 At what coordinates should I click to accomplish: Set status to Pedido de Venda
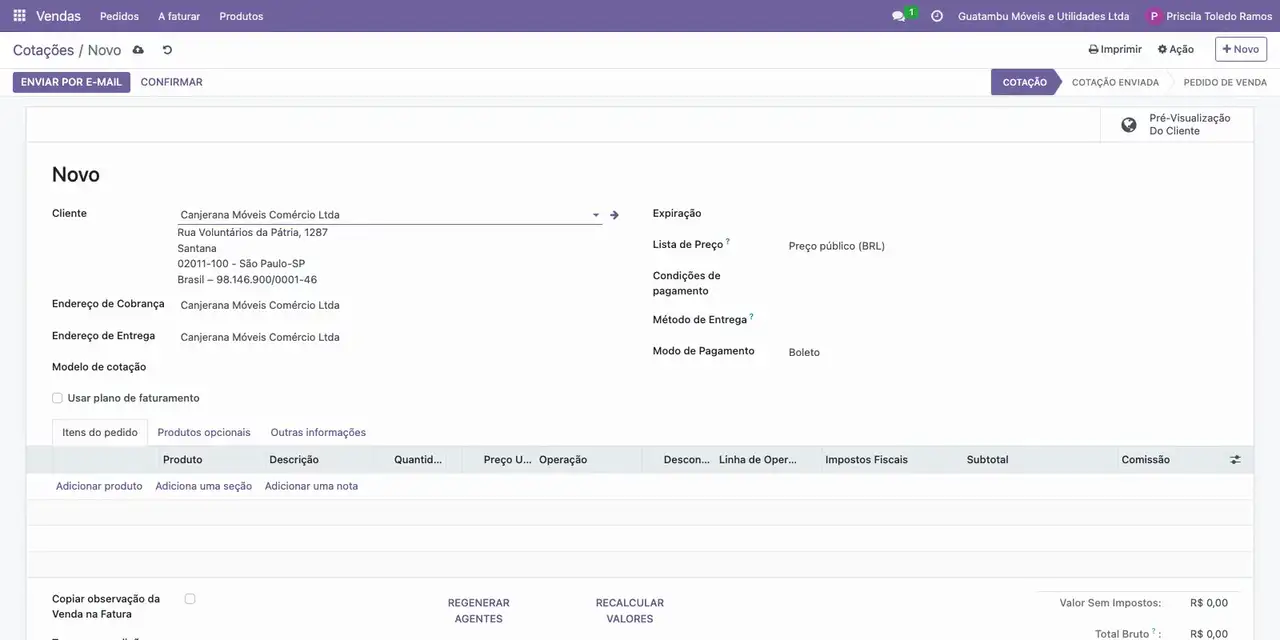coord(1225,82)
